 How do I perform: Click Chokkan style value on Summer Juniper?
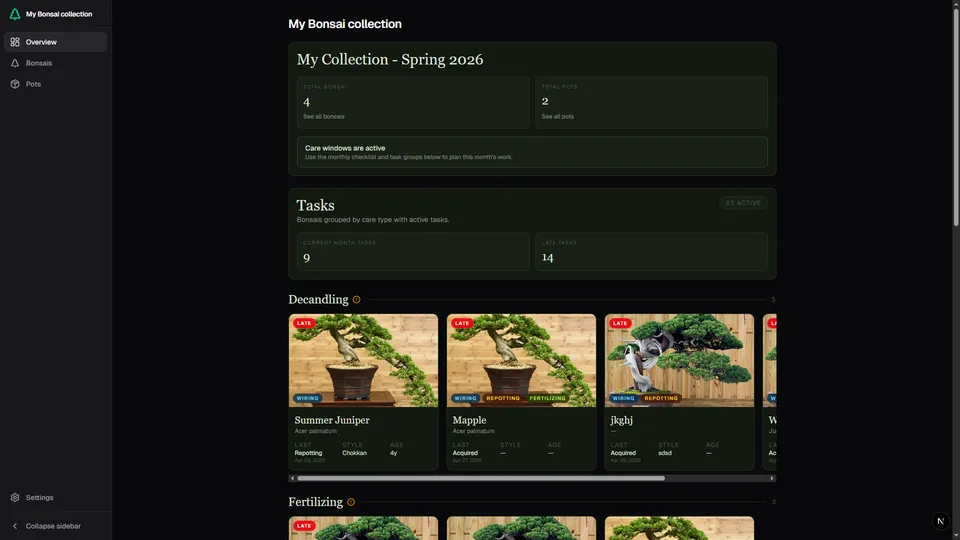click(x=354, y=453)
